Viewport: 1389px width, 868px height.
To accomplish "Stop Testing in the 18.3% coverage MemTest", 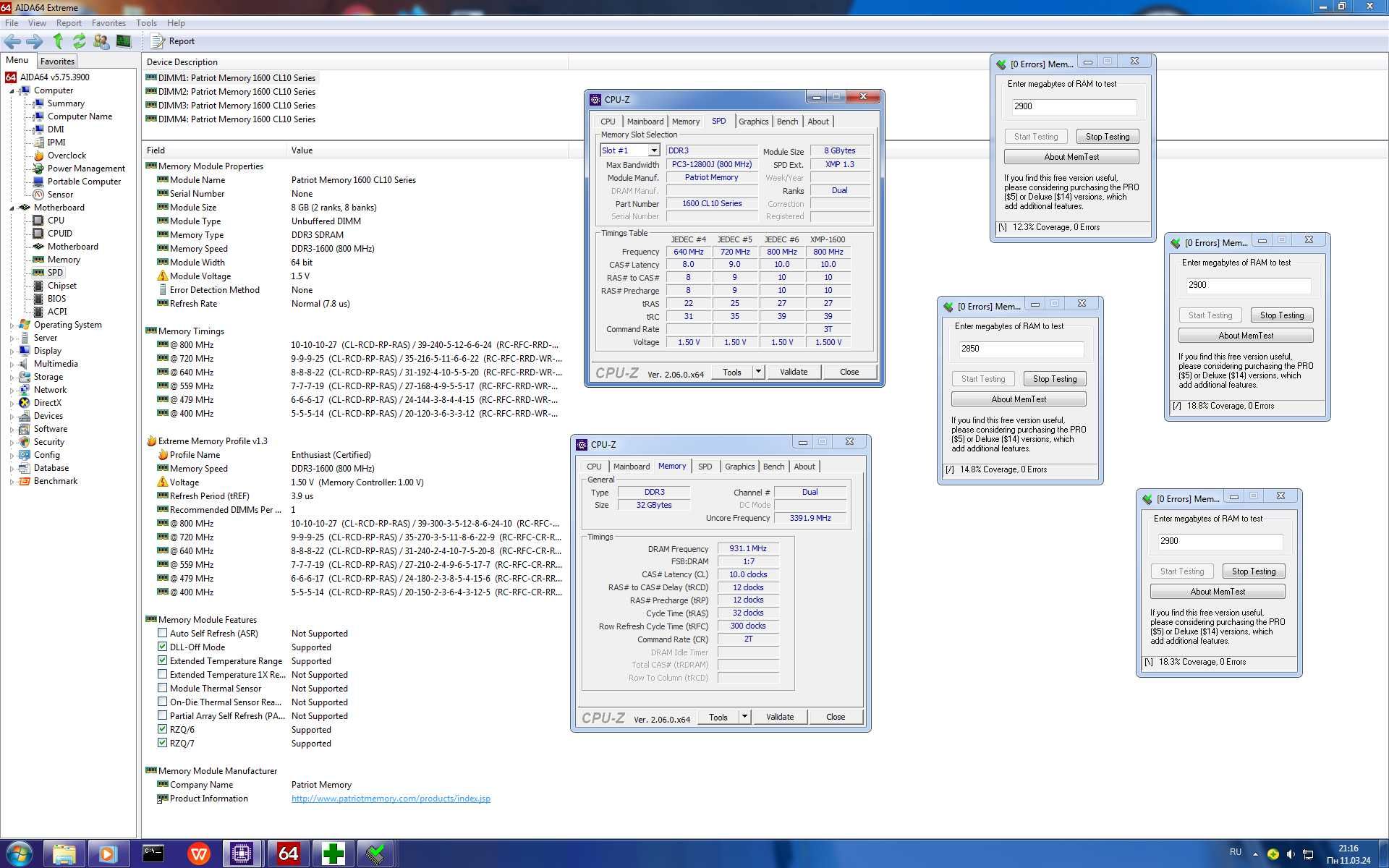I will 1253,571.
